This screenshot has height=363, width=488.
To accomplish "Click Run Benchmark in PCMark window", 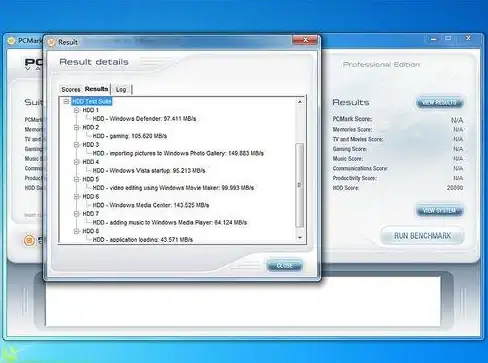I will point(422,236).
